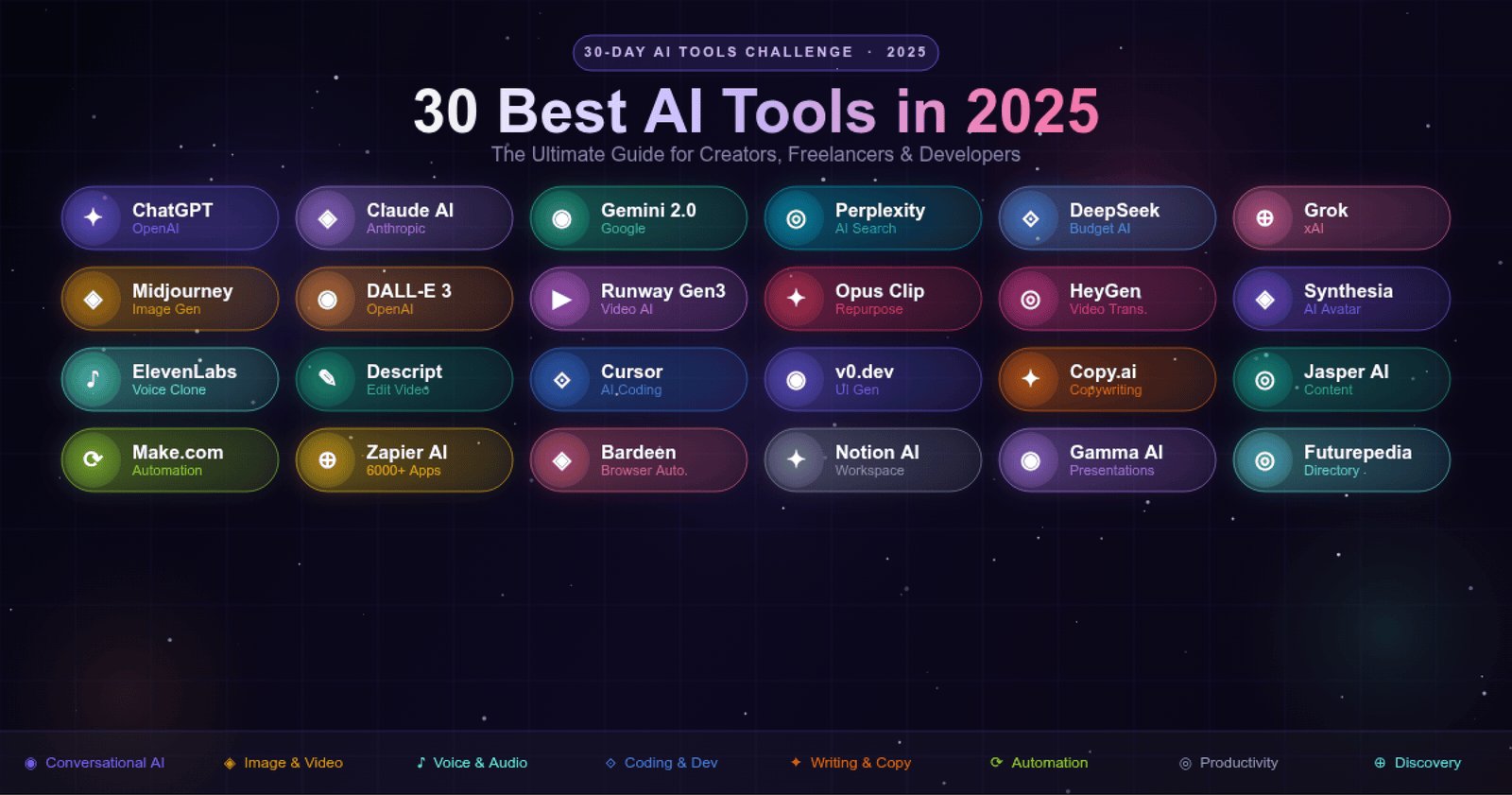Viewport: 1512px width, 795px height.
Task: Click the Grok crosshair icon
Action: pos(1265,218)
